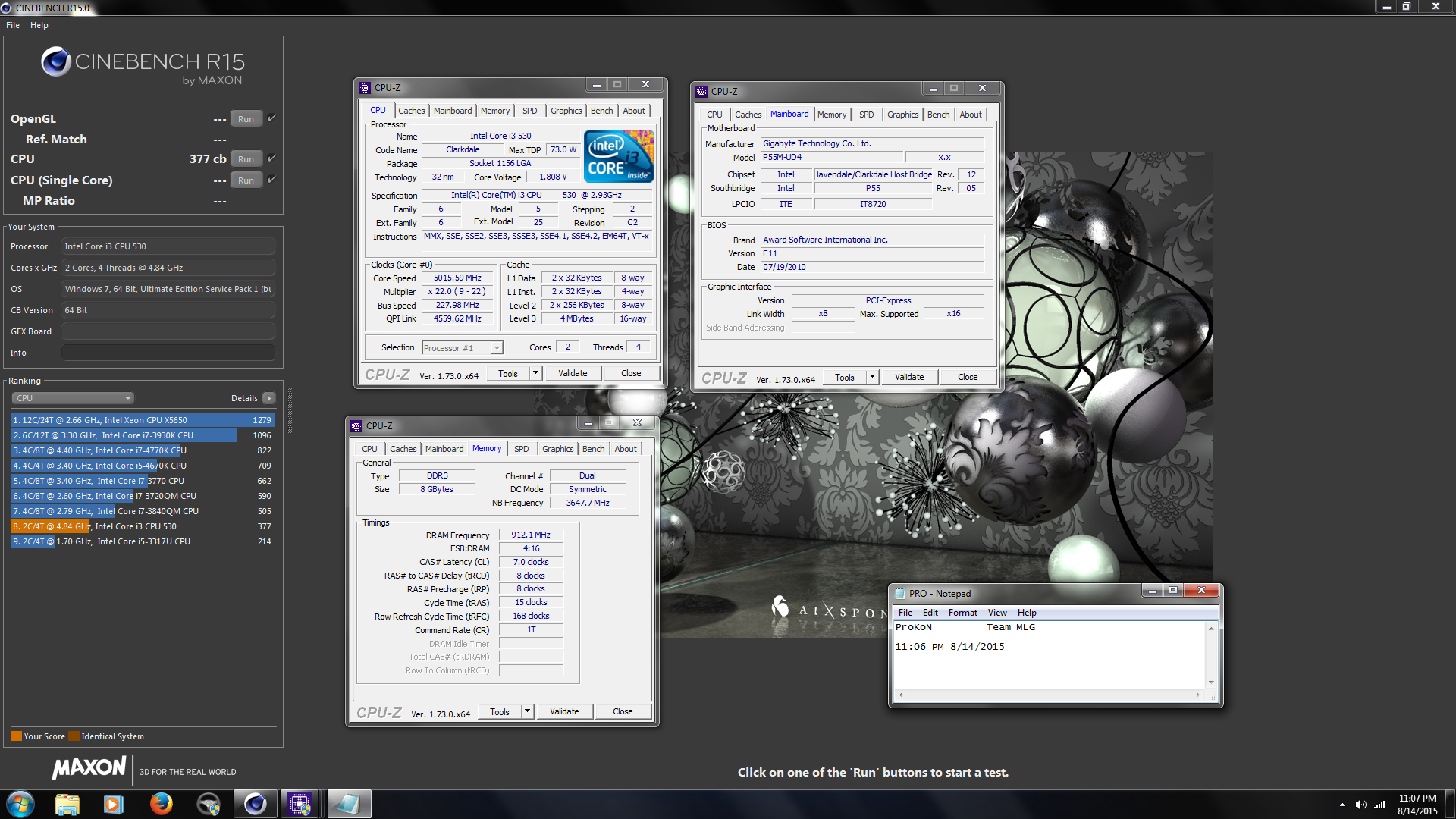Launch Firefox from the taskbar
Screen dimensions: 1456x819
pos(161,804)
